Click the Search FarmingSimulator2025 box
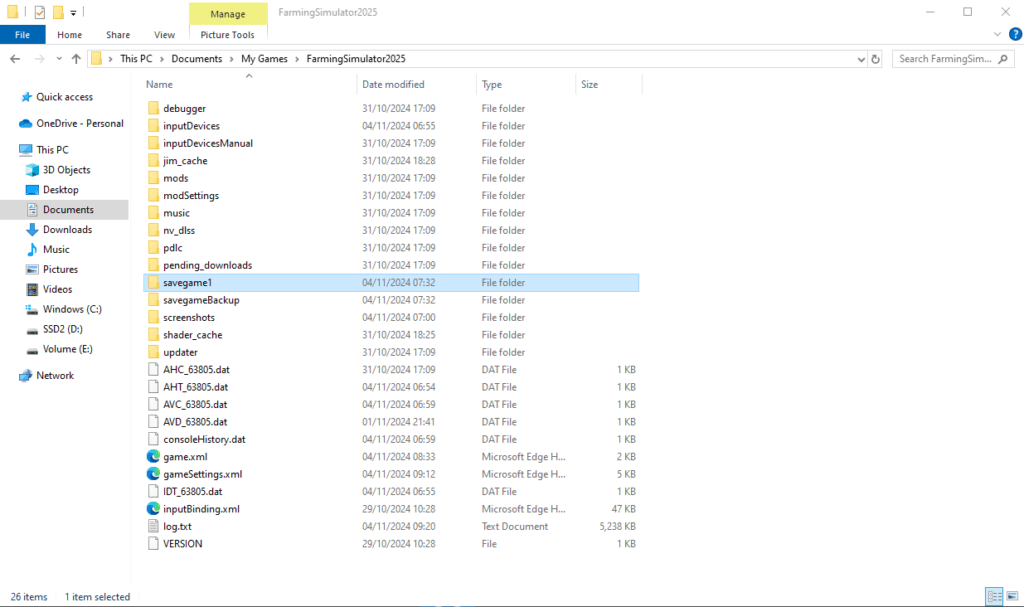The image size is (1024, 607). 952,59
